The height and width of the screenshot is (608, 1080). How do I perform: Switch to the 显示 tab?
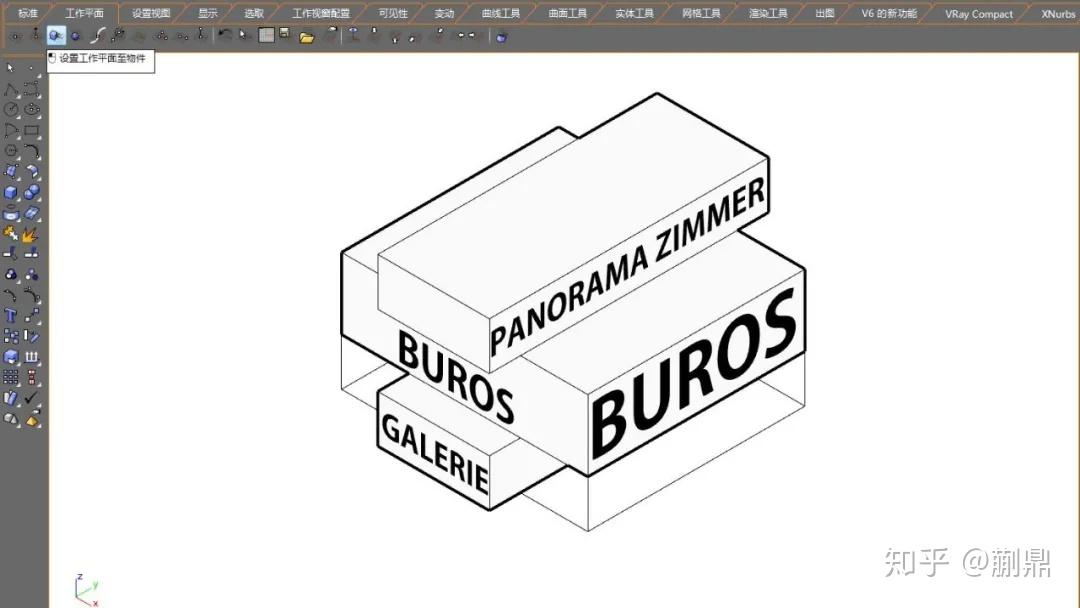[x=207, y=13]
